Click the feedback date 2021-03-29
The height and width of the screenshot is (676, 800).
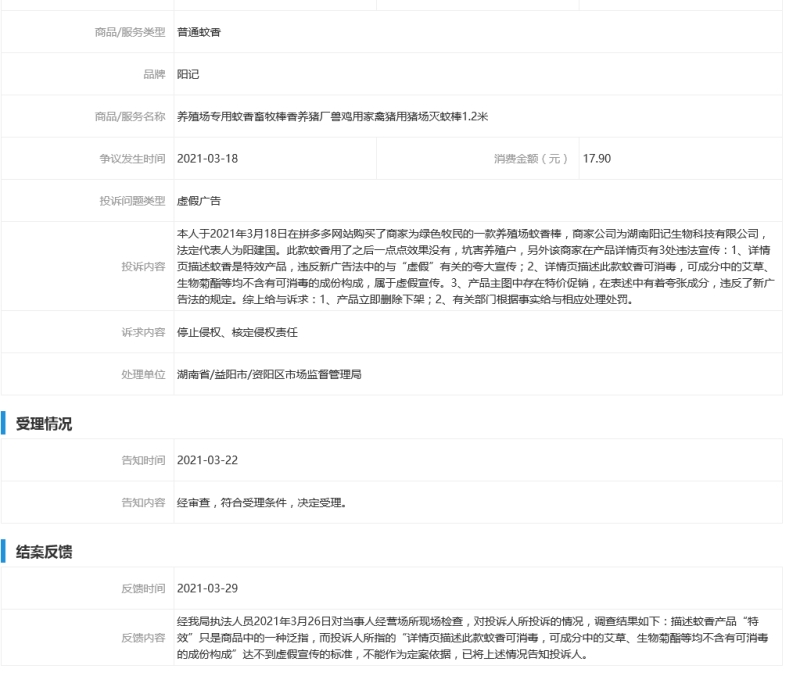coord(207,588)
